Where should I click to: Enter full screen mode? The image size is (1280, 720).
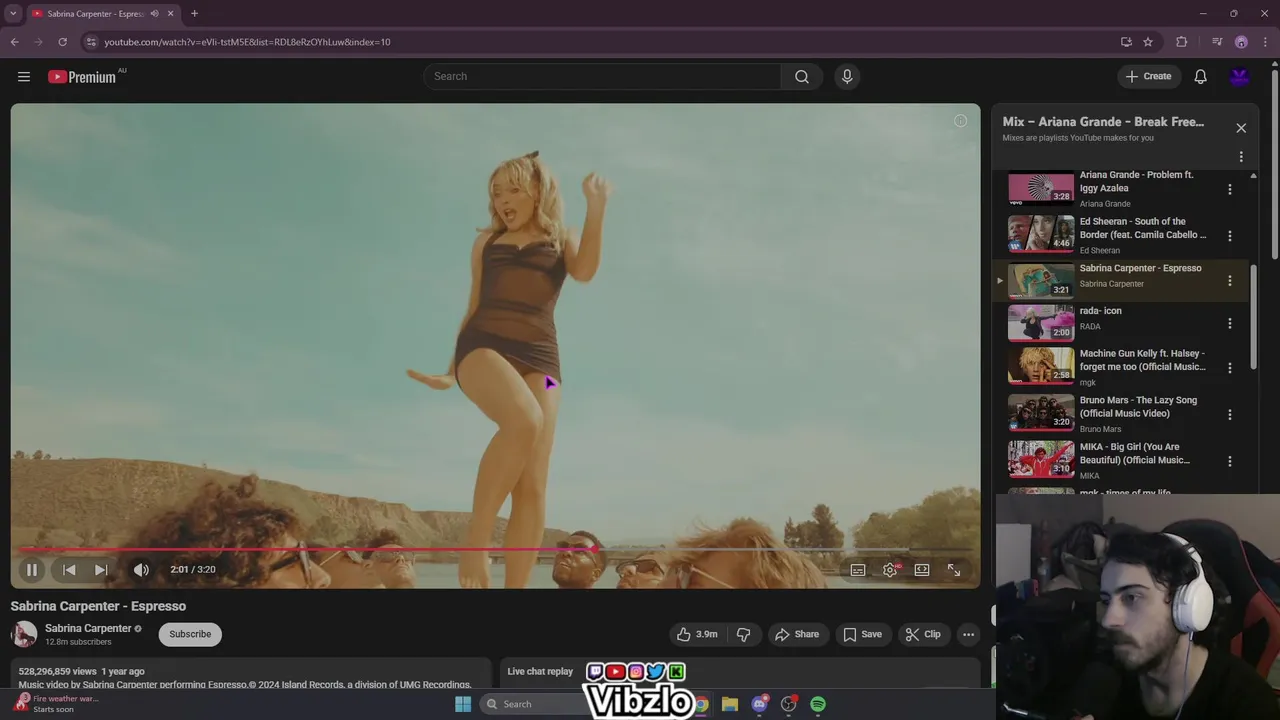point(954,570)
